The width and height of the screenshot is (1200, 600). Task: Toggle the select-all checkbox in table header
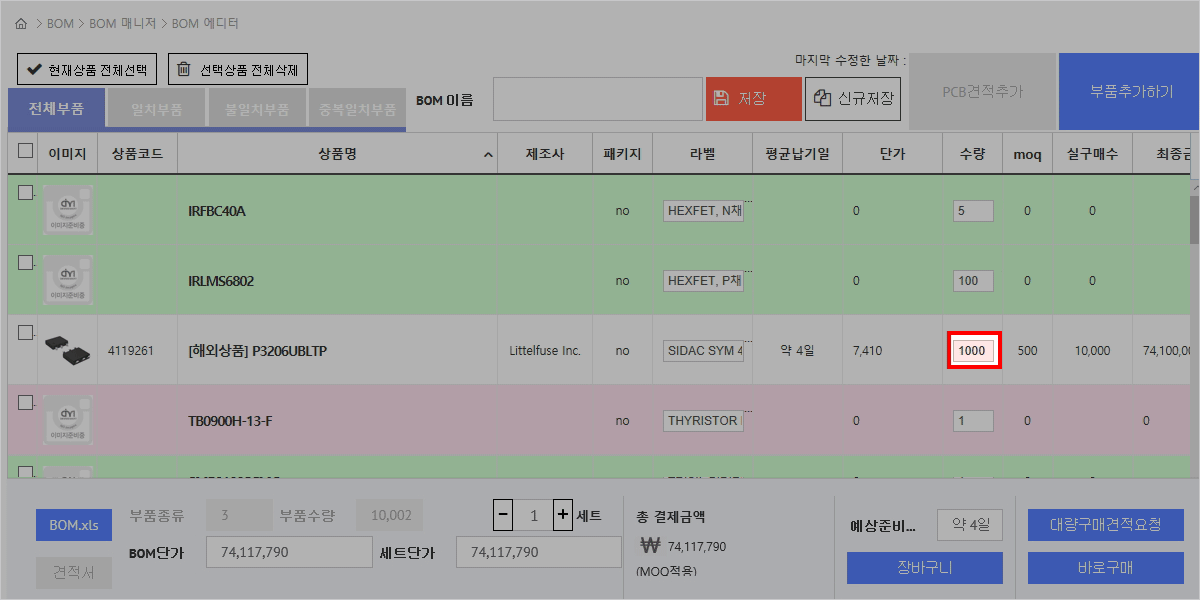click(26, 152)
